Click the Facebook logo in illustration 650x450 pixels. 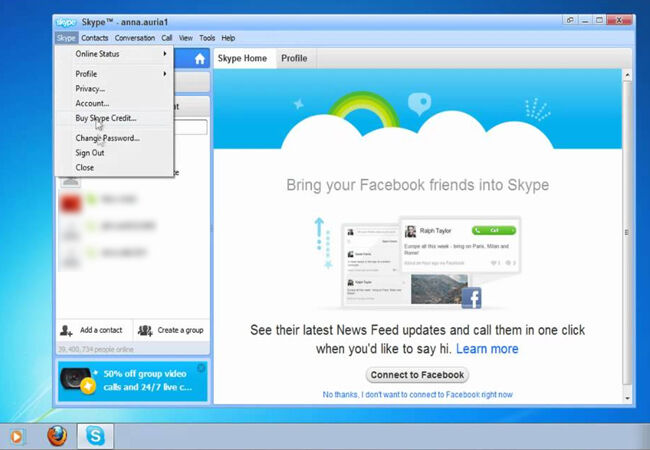(x=471, y=298)
